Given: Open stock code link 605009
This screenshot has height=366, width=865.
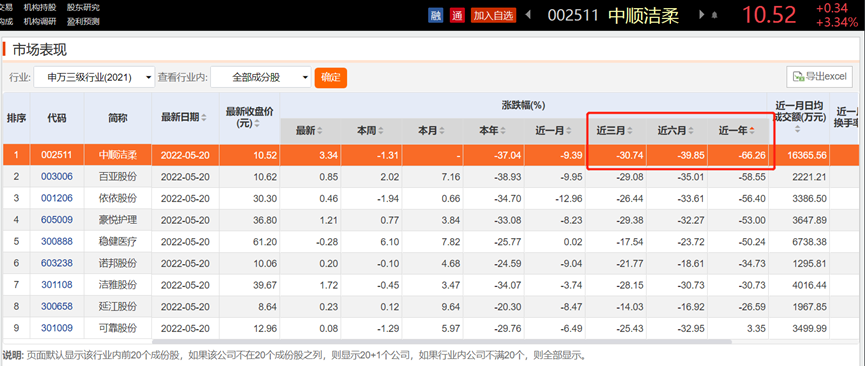Looking at the screenshot, I should pos(57,220).
